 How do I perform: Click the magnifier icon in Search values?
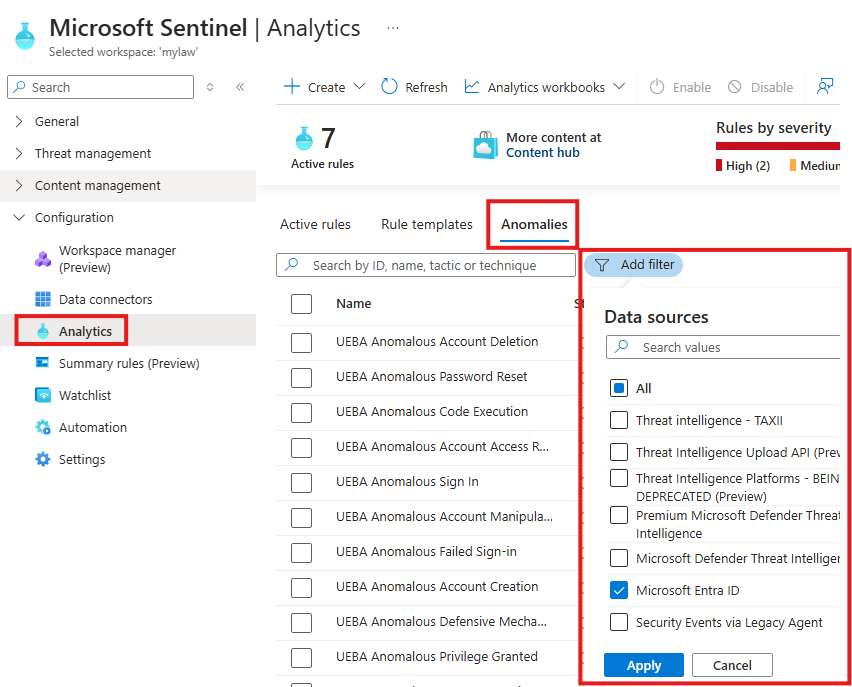click(x=622, y=346)
